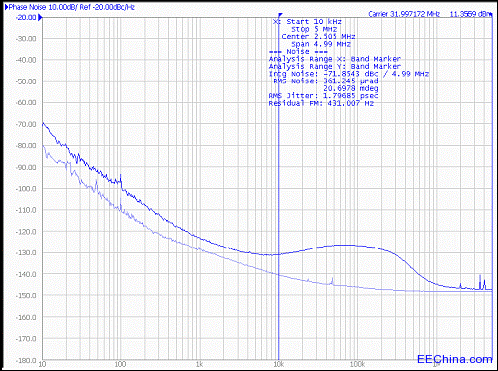Click the tallest spur near right edge of plot
This screenshot has height=371, width=498.
pos(480,276)
